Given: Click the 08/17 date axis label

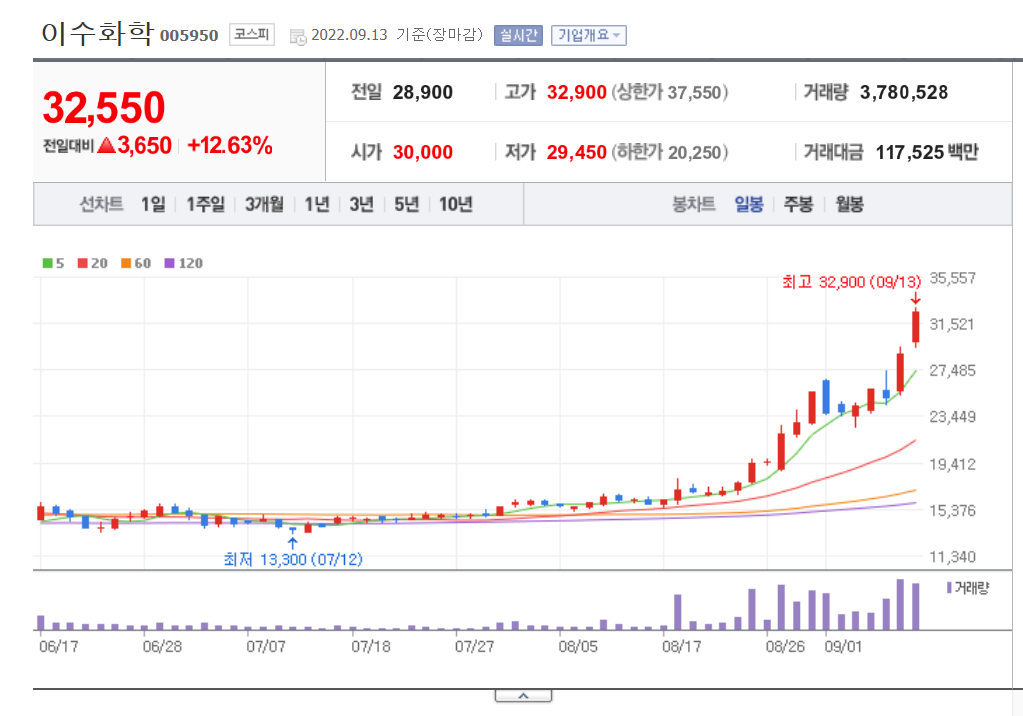Looking at the screenshot, I should click(x=682, y=646).
